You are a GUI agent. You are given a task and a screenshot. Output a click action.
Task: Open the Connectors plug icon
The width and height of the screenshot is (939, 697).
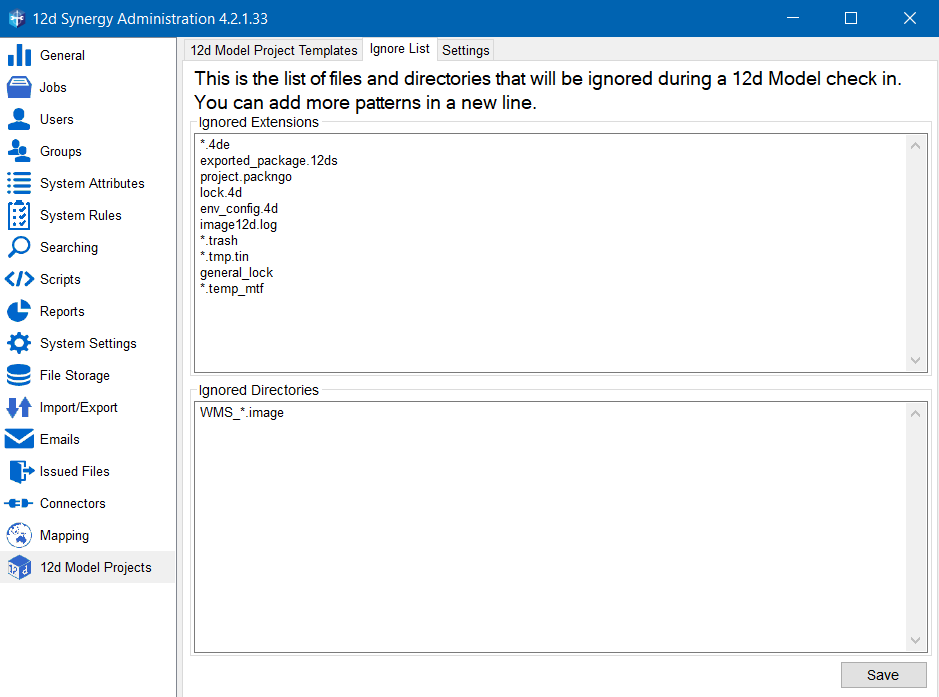(x=19, y=503)
